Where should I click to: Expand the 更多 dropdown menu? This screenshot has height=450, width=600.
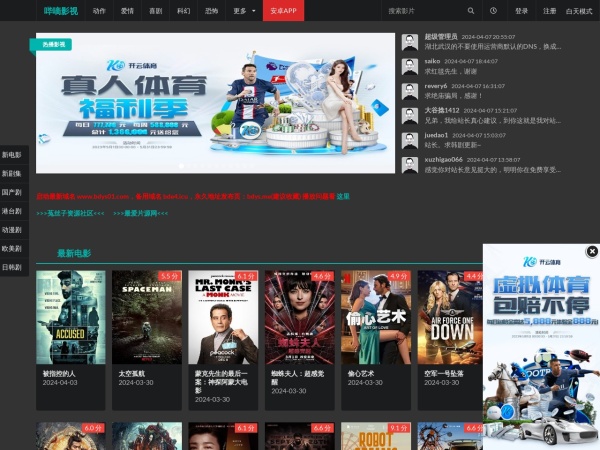pos(244,11)
